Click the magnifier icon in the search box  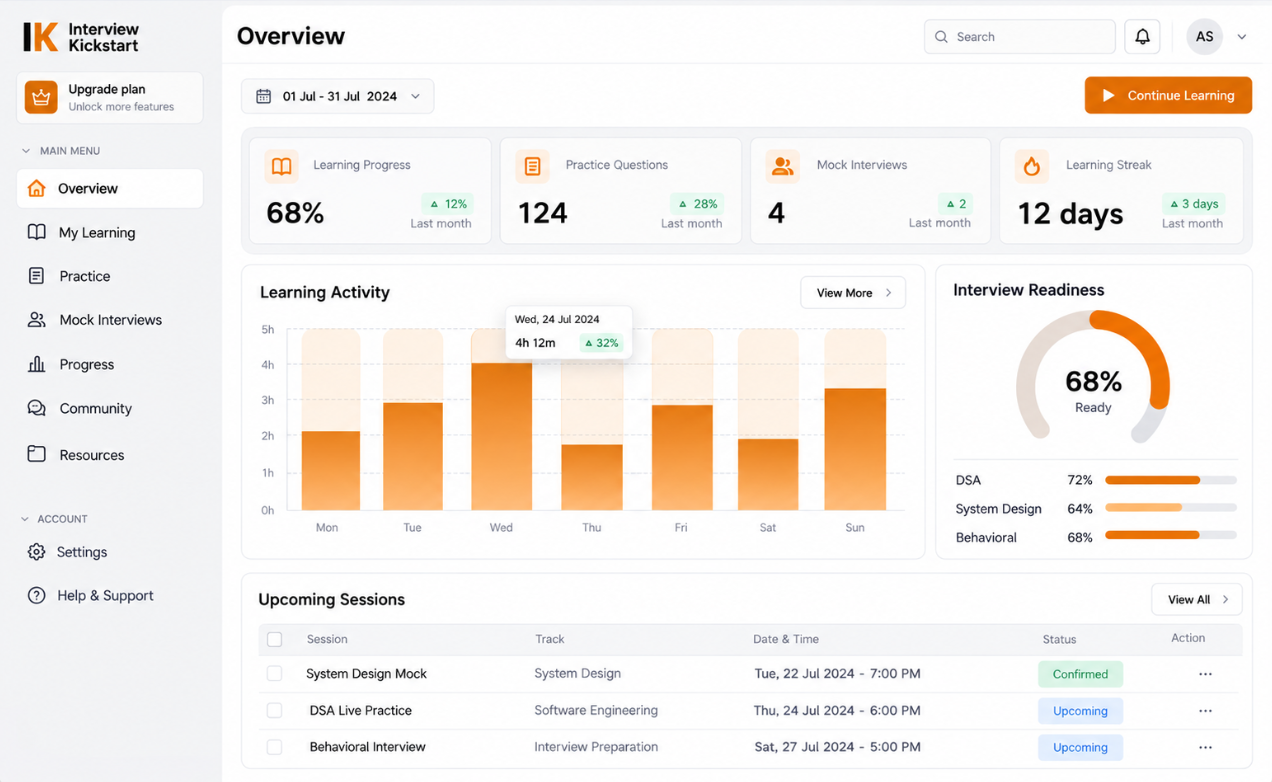point(941,37)
